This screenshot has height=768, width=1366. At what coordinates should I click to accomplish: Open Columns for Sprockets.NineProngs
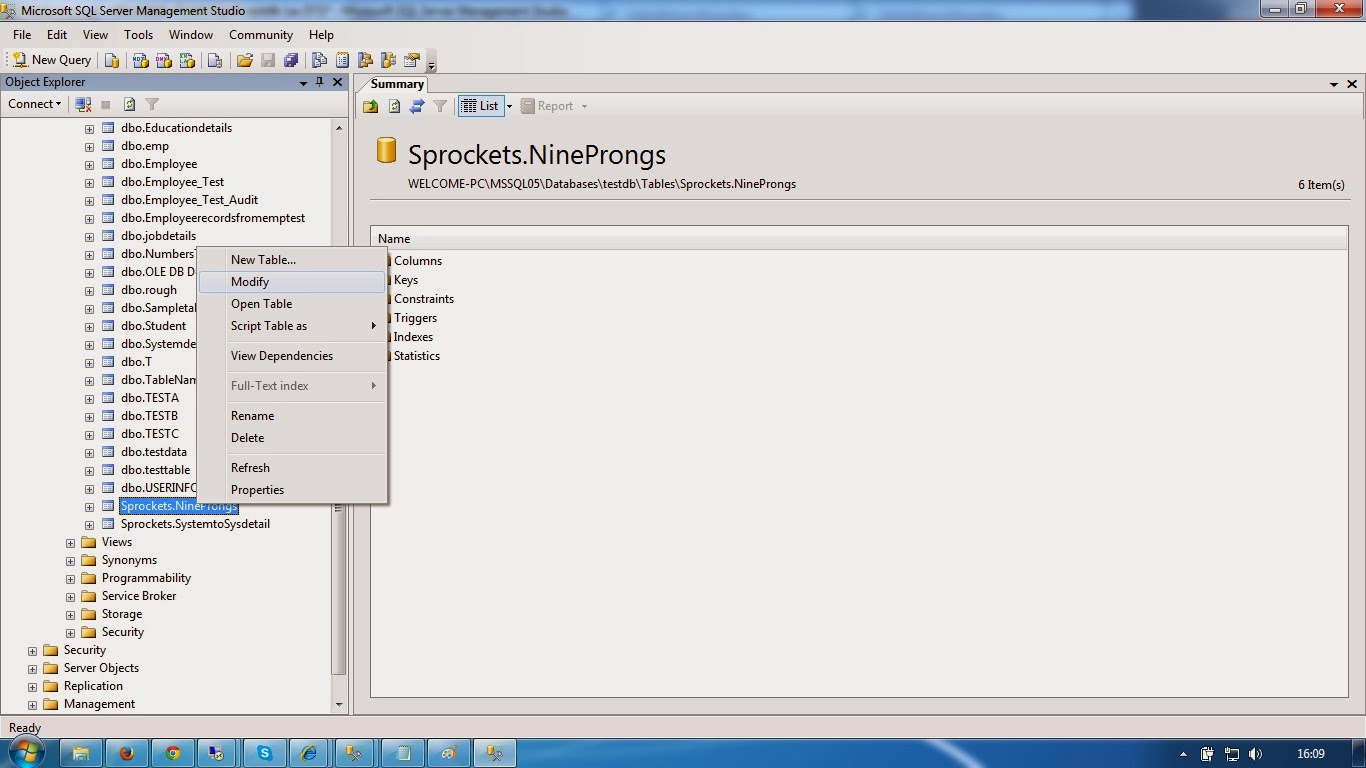[417, 260]
